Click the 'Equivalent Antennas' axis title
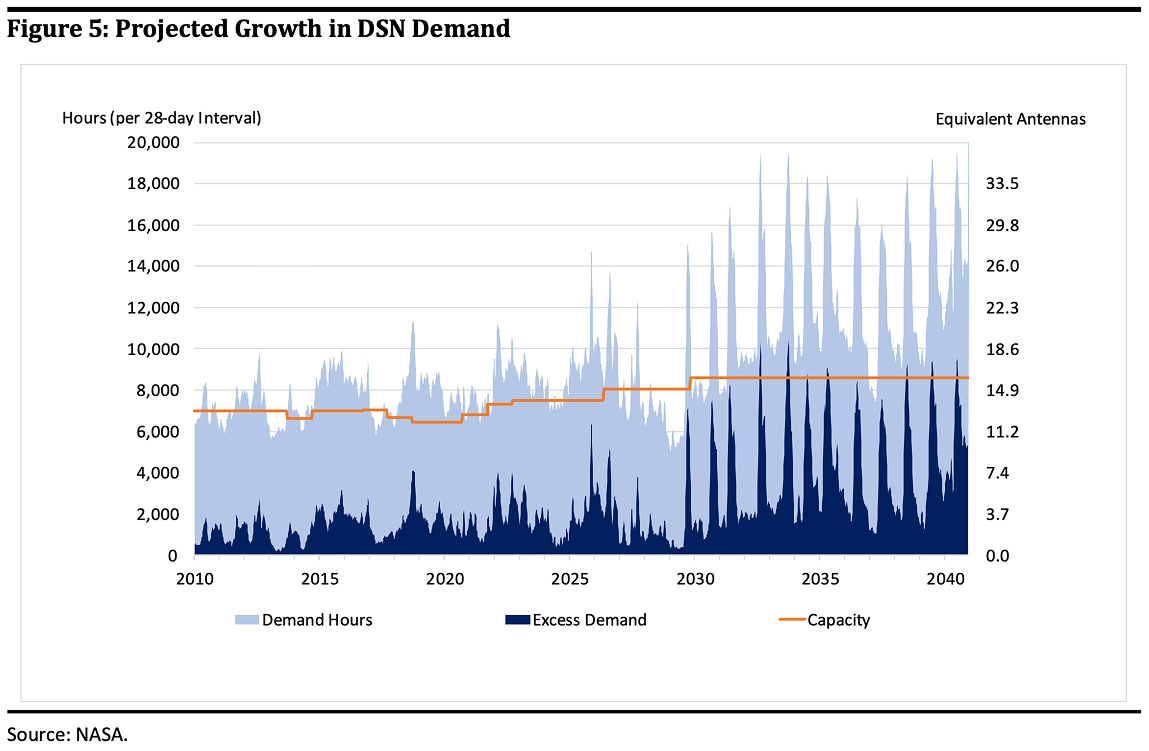 point(1010,119)
